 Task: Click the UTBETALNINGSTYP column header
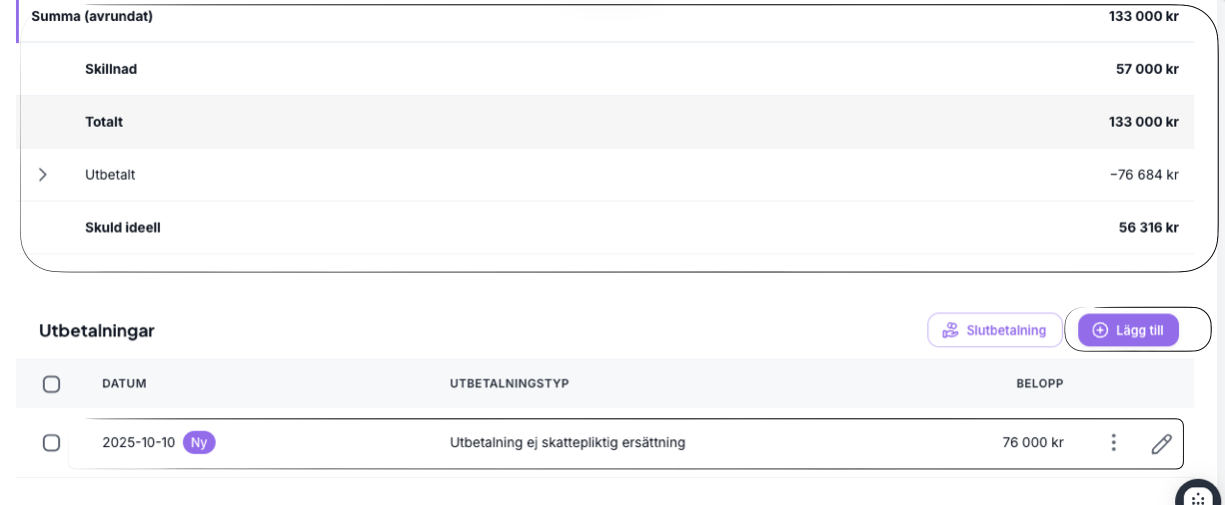[509, 384]
